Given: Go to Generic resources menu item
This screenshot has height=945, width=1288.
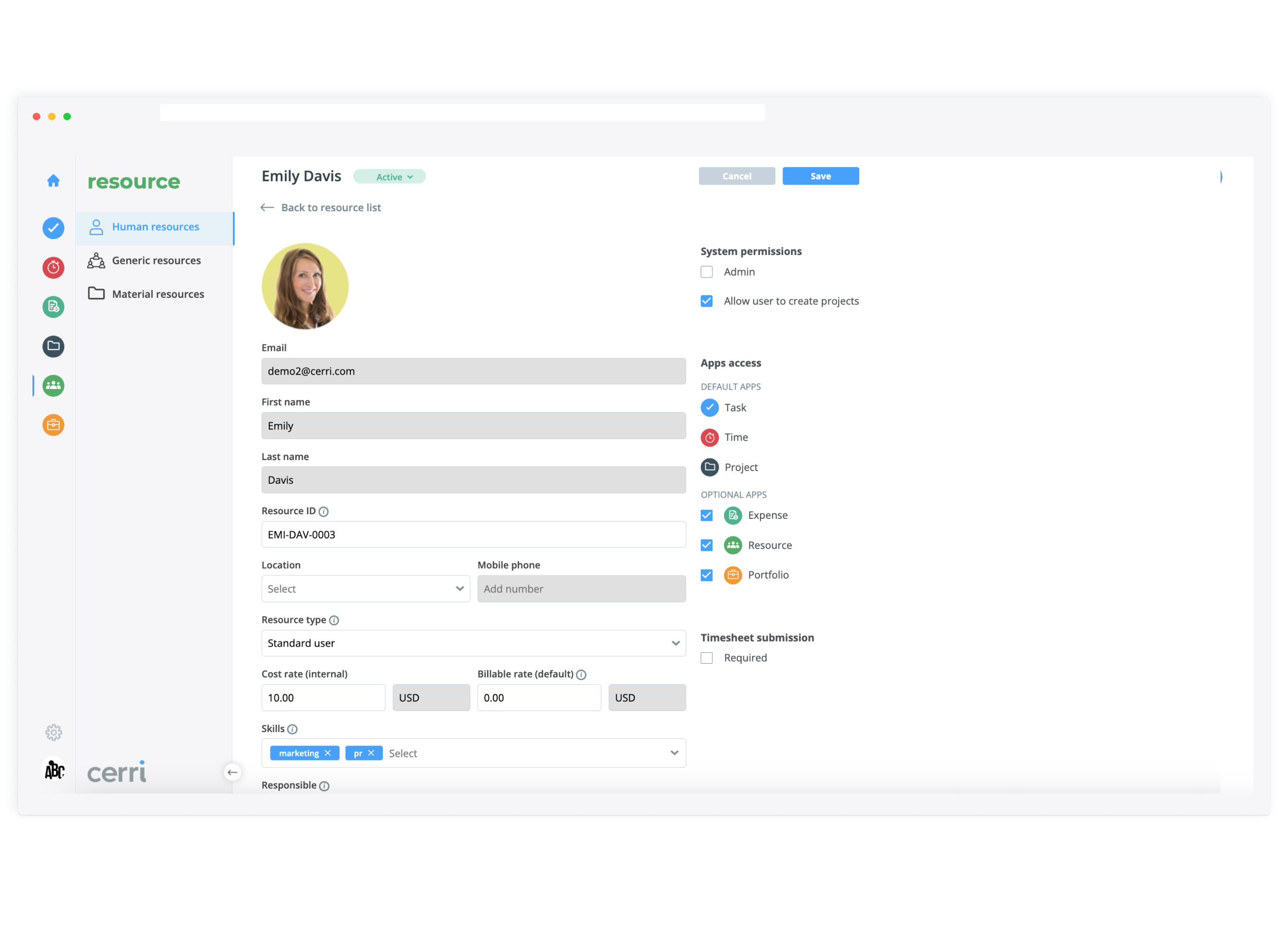Looking at the screenshot, I should coord(156,261).
